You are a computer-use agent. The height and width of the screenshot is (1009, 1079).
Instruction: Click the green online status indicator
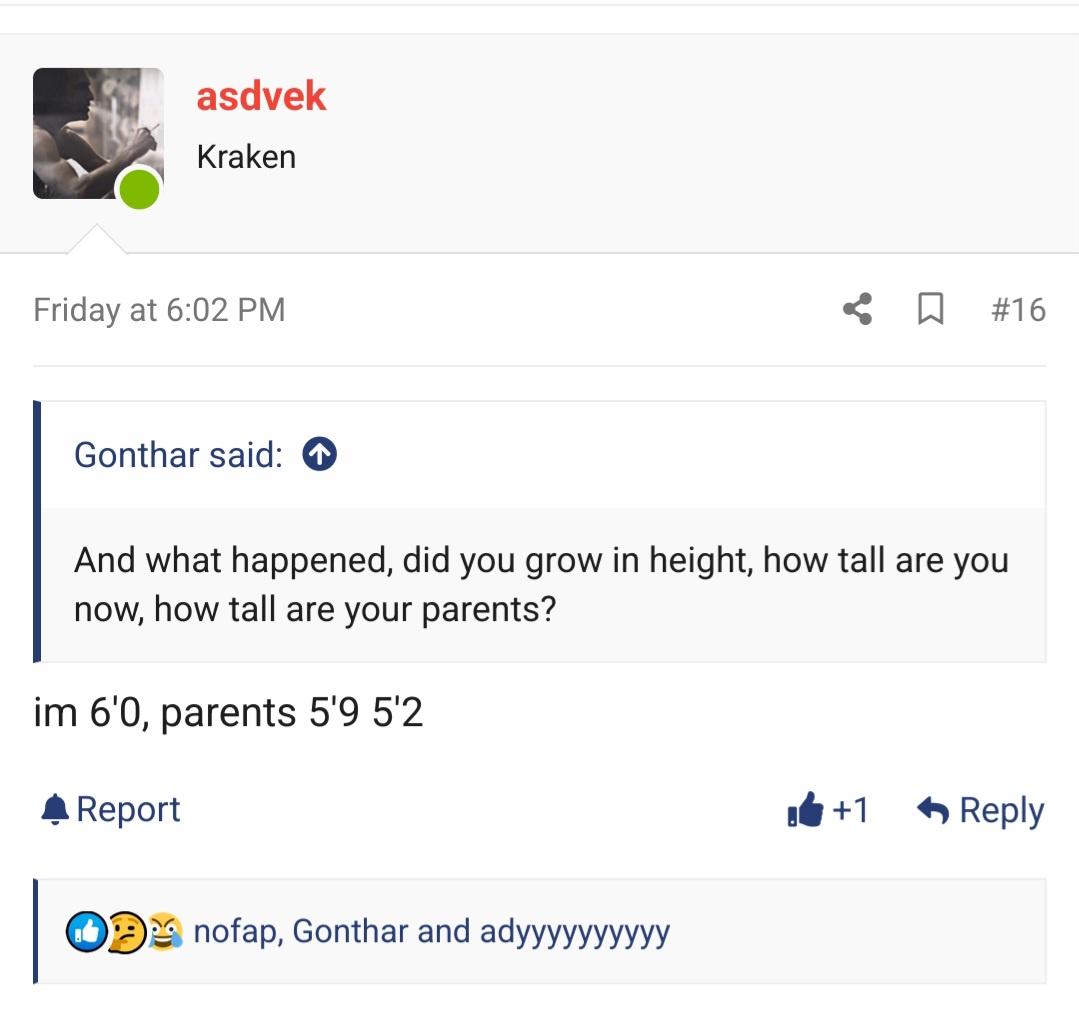point(140,189)
